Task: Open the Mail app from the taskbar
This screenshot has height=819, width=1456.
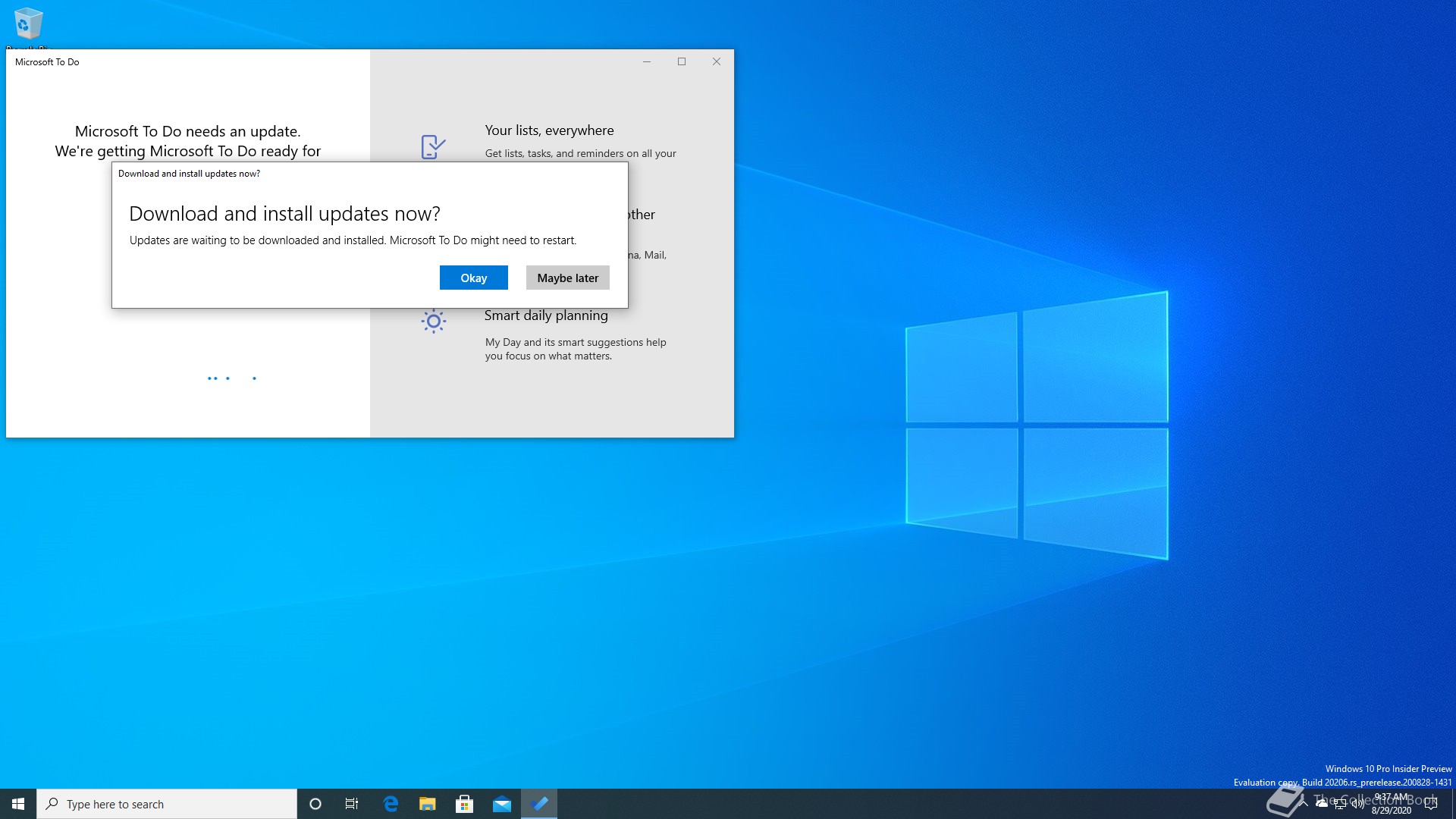Action: [x=502, y=804]
